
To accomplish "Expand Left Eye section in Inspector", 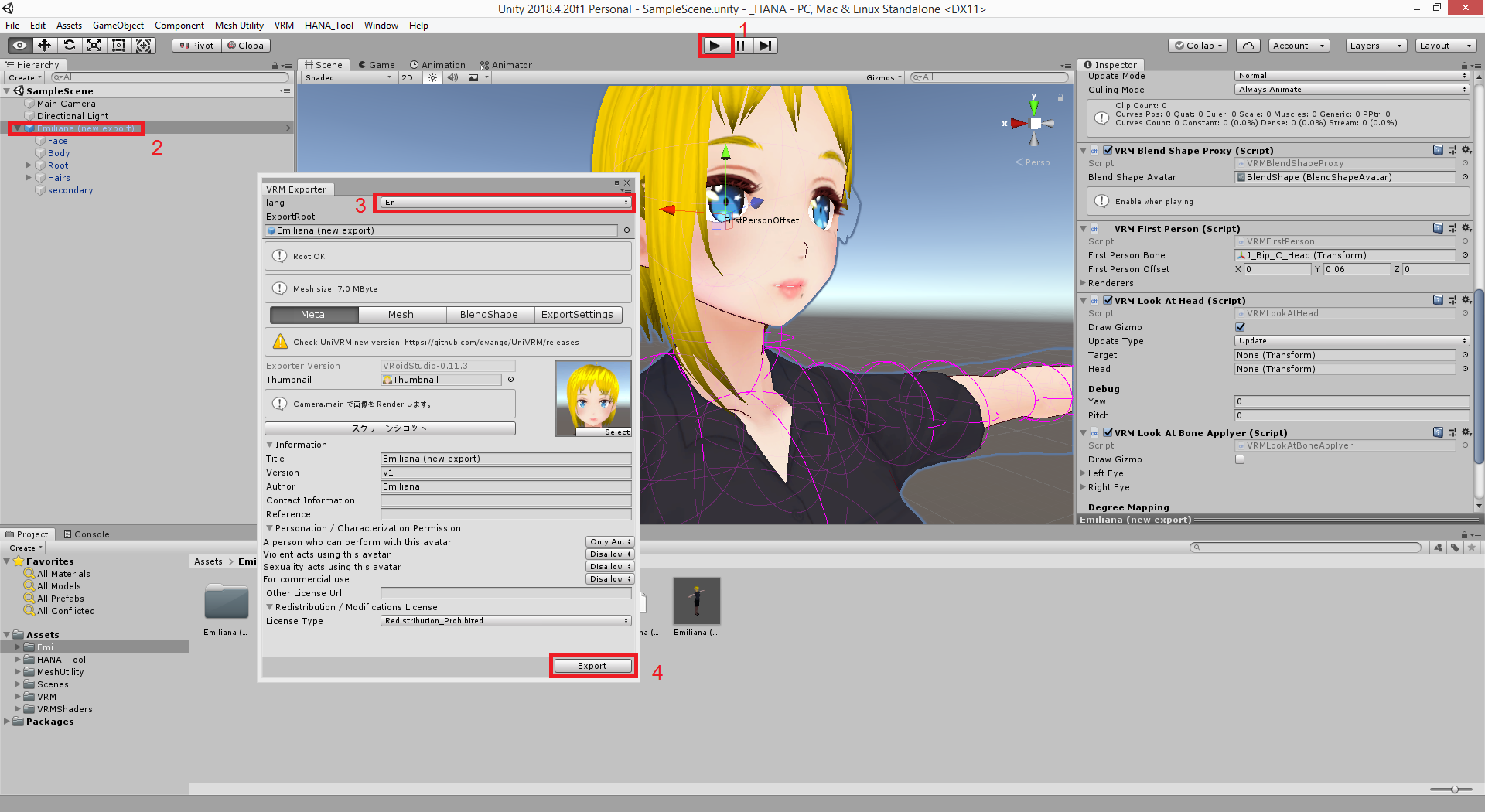I will point(1083,473).
